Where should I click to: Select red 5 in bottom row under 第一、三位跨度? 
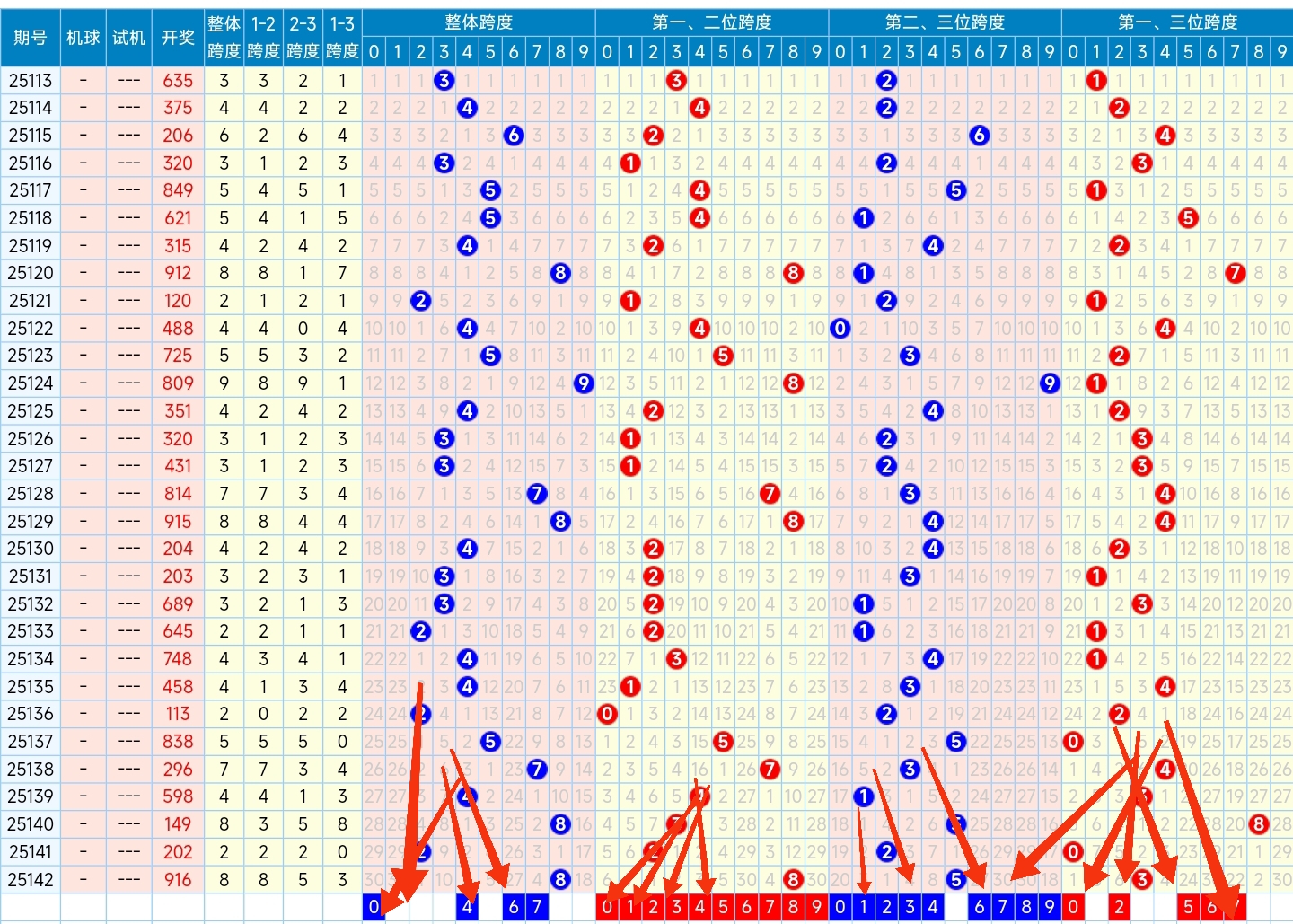click(1189, 907)
